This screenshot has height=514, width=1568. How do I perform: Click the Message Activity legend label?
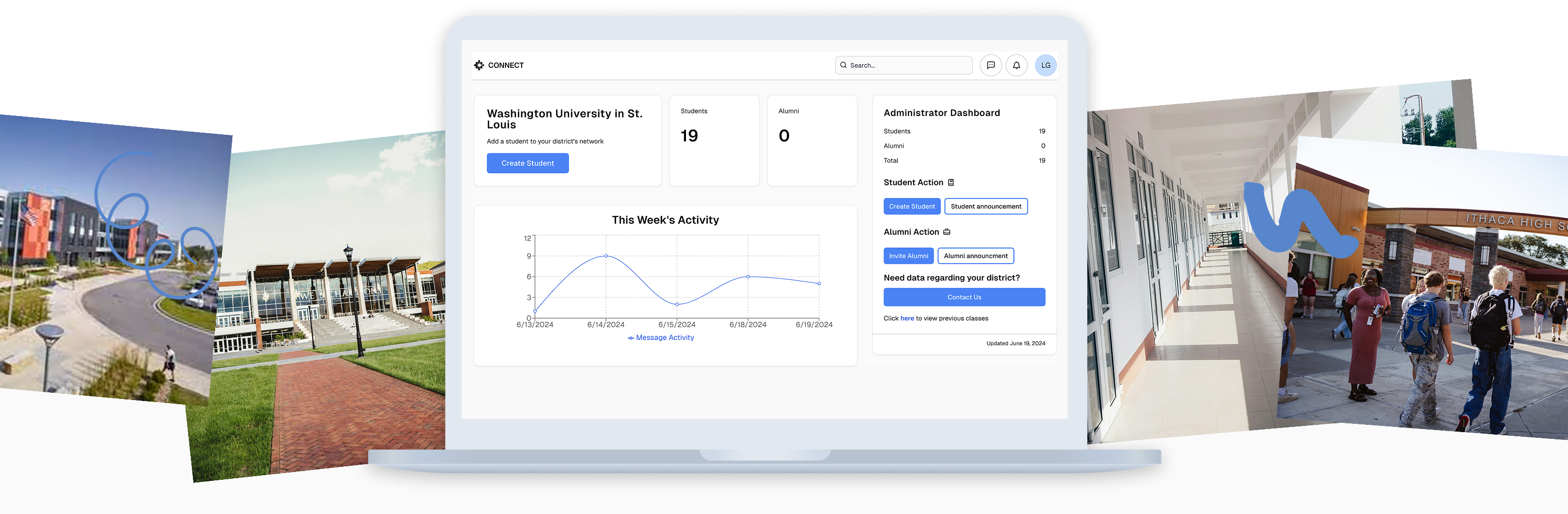click(x=665, y=338)
